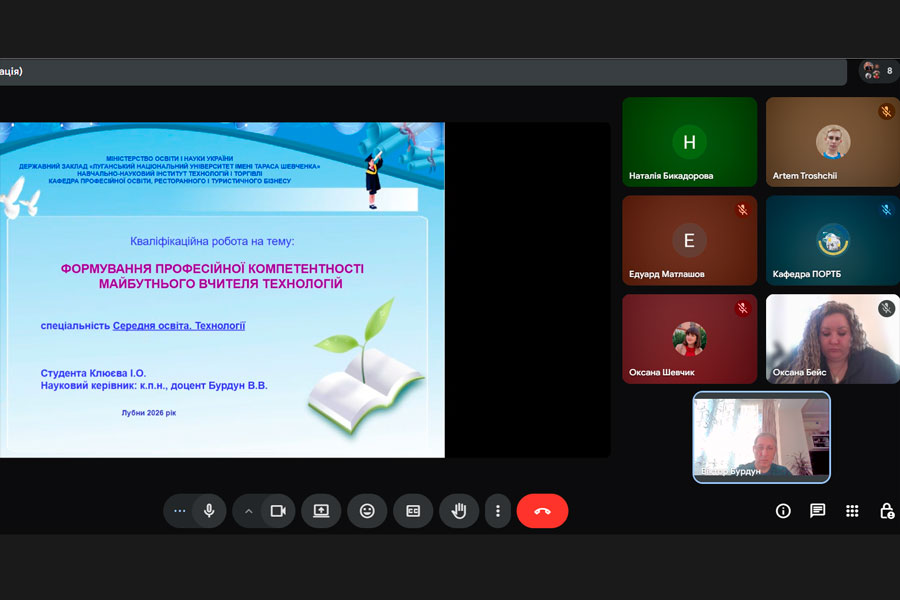Select Наталія Бикадорова participant tile
900x600 pixels.
[689, 142]
